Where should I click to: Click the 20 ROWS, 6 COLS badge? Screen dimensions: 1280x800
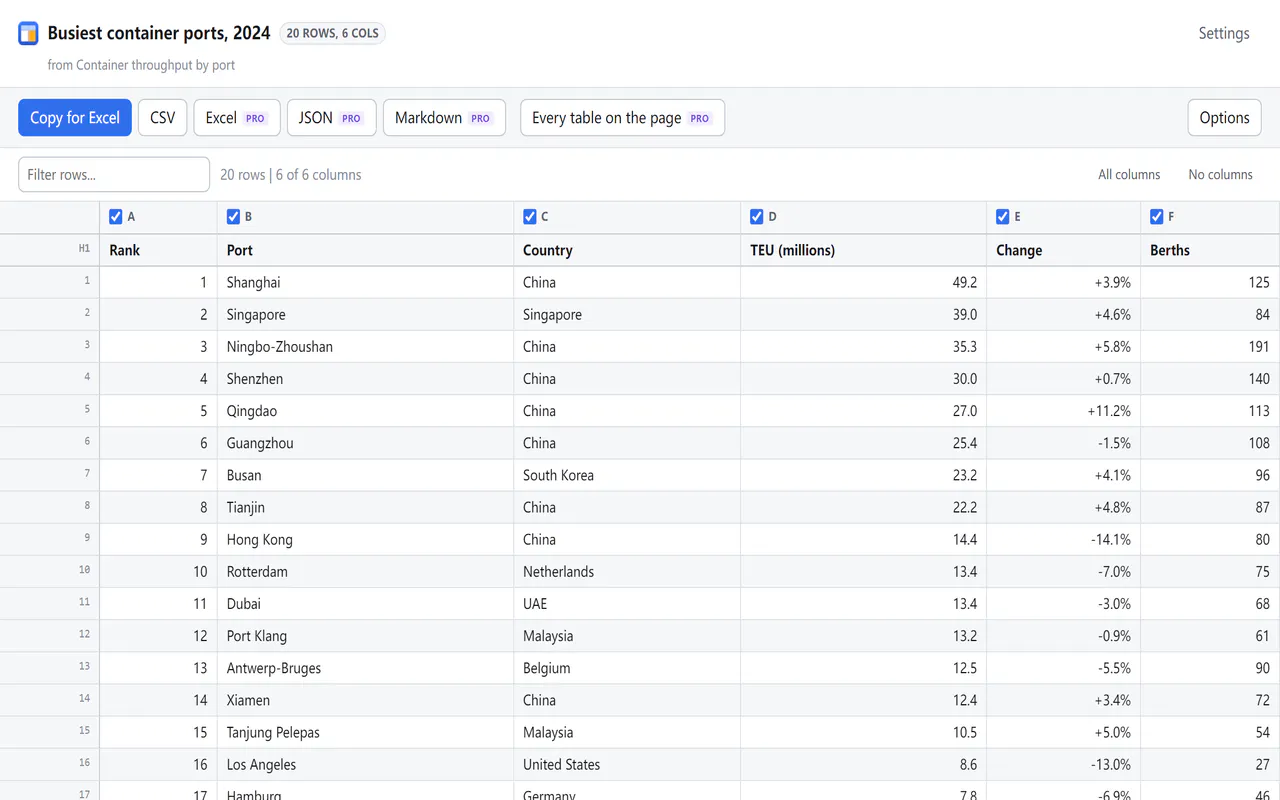[x=333, y=33]
